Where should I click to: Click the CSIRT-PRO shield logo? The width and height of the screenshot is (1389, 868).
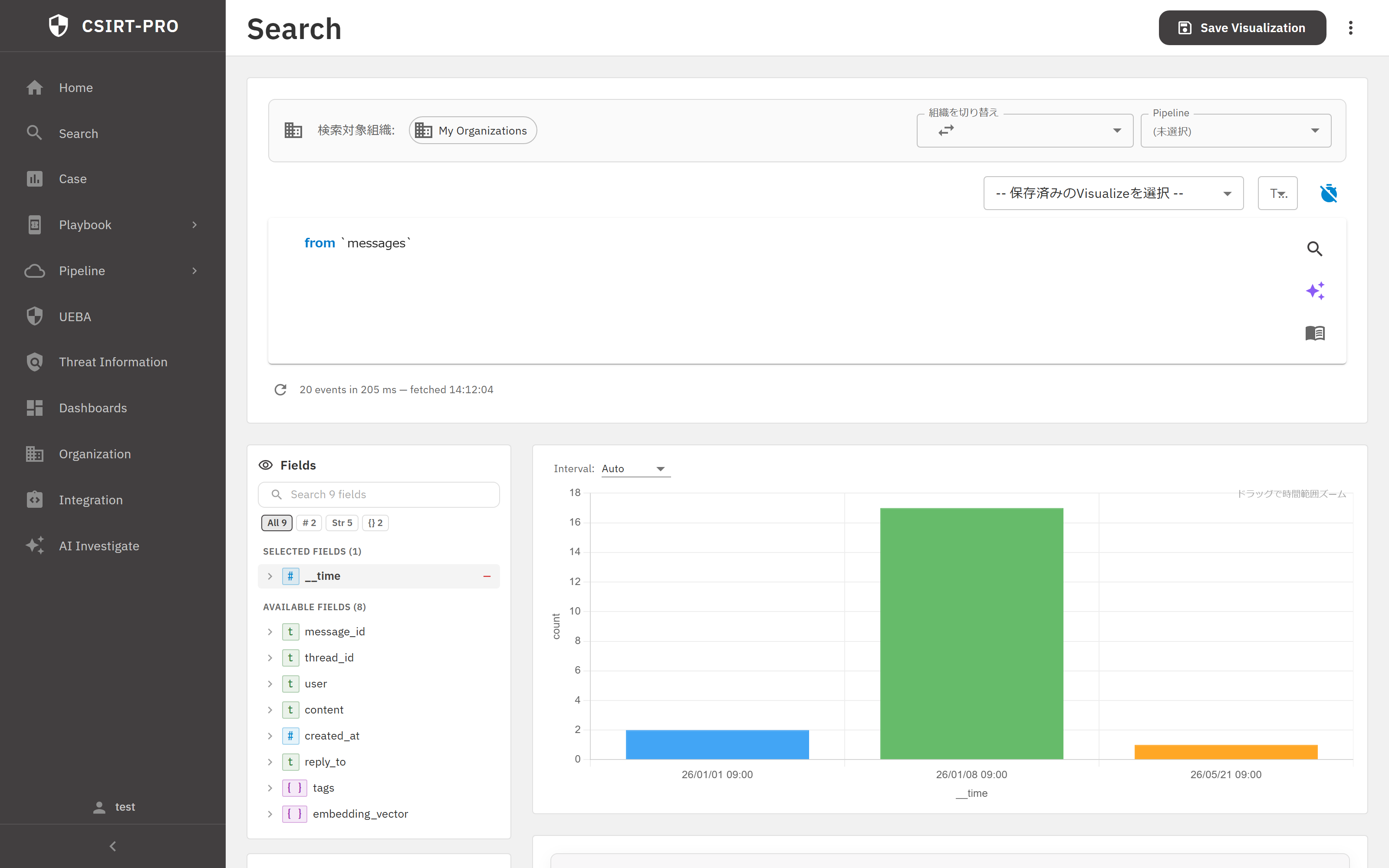[58, 26]
